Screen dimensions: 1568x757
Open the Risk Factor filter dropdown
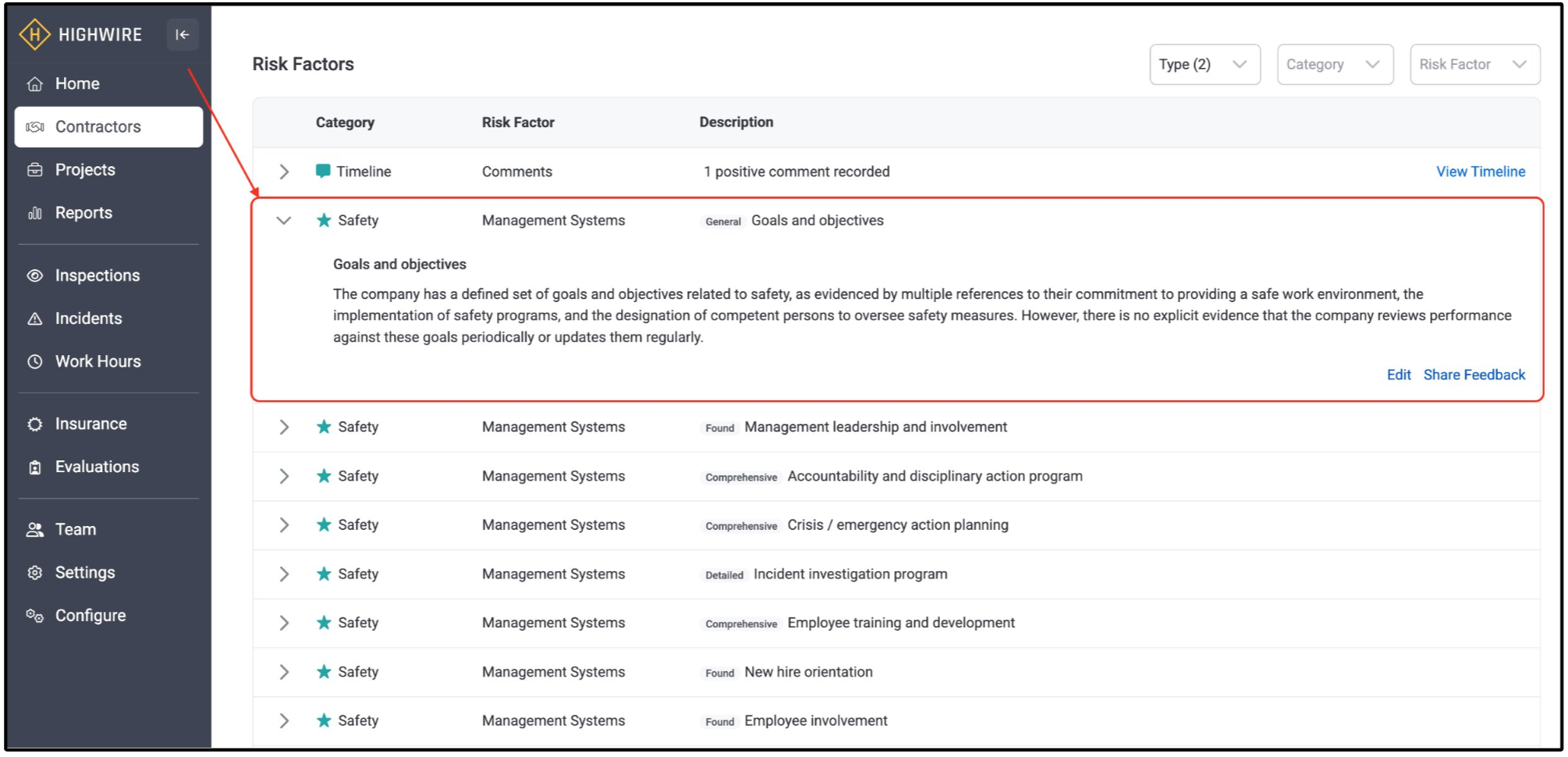(x=1474, y=64)
